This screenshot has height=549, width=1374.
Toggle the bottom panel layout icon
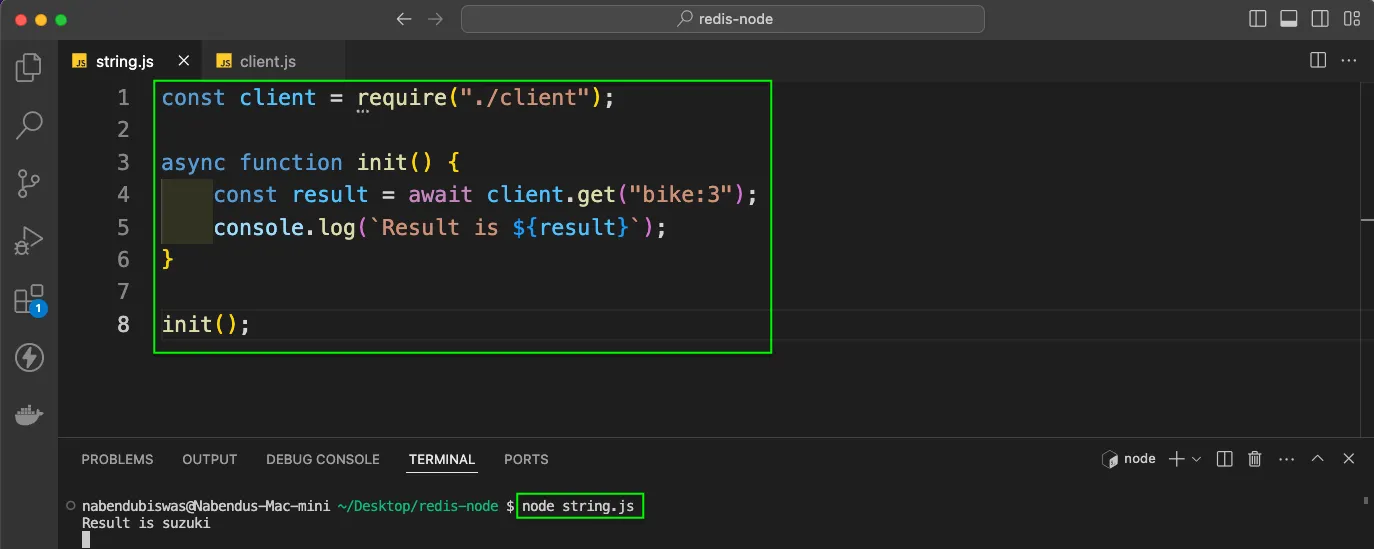point(1289,19)
